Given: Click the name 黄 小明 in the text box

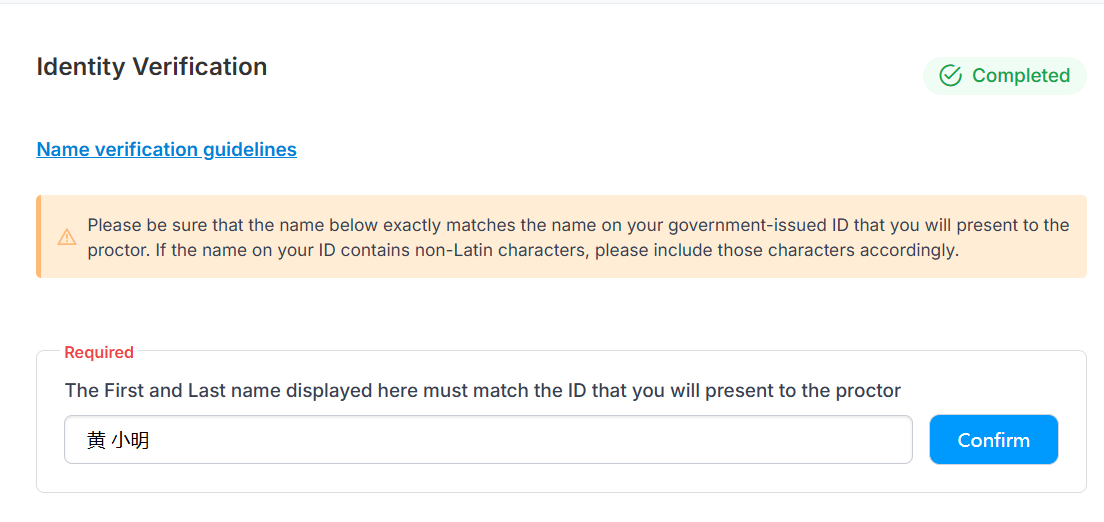Looking at the screenshot, I should tap(118, 440).
